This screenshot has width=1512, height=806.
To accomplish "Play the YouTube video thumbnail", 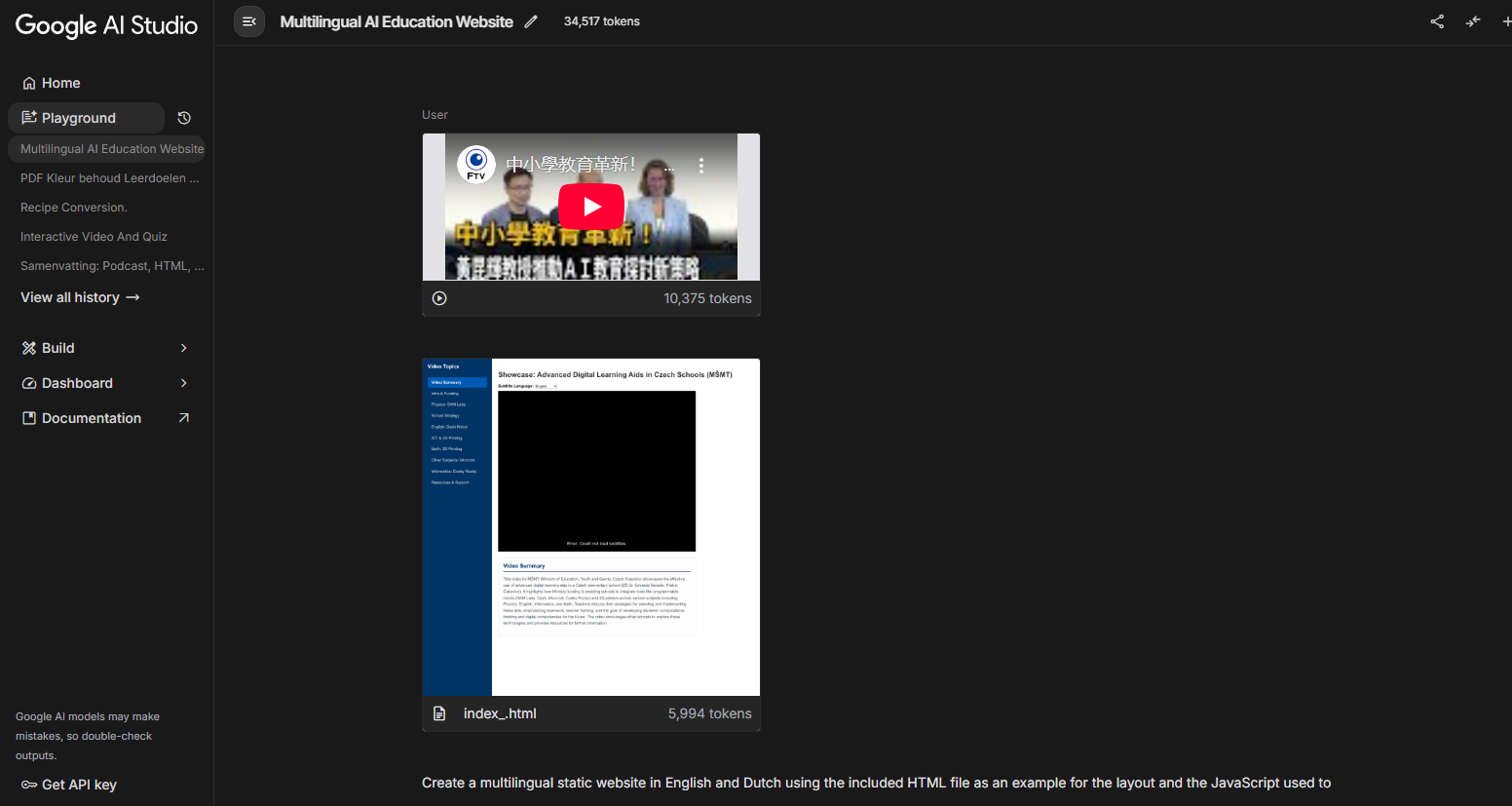I will (x=591, y=207).
